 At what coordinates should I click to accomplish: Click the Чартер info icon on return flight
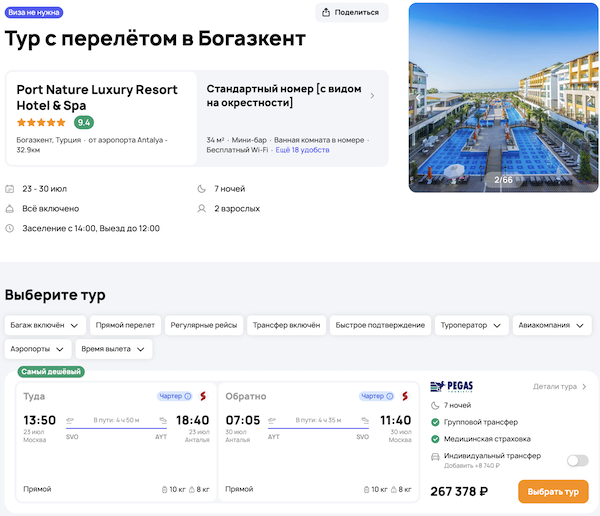tap(391, 396)
